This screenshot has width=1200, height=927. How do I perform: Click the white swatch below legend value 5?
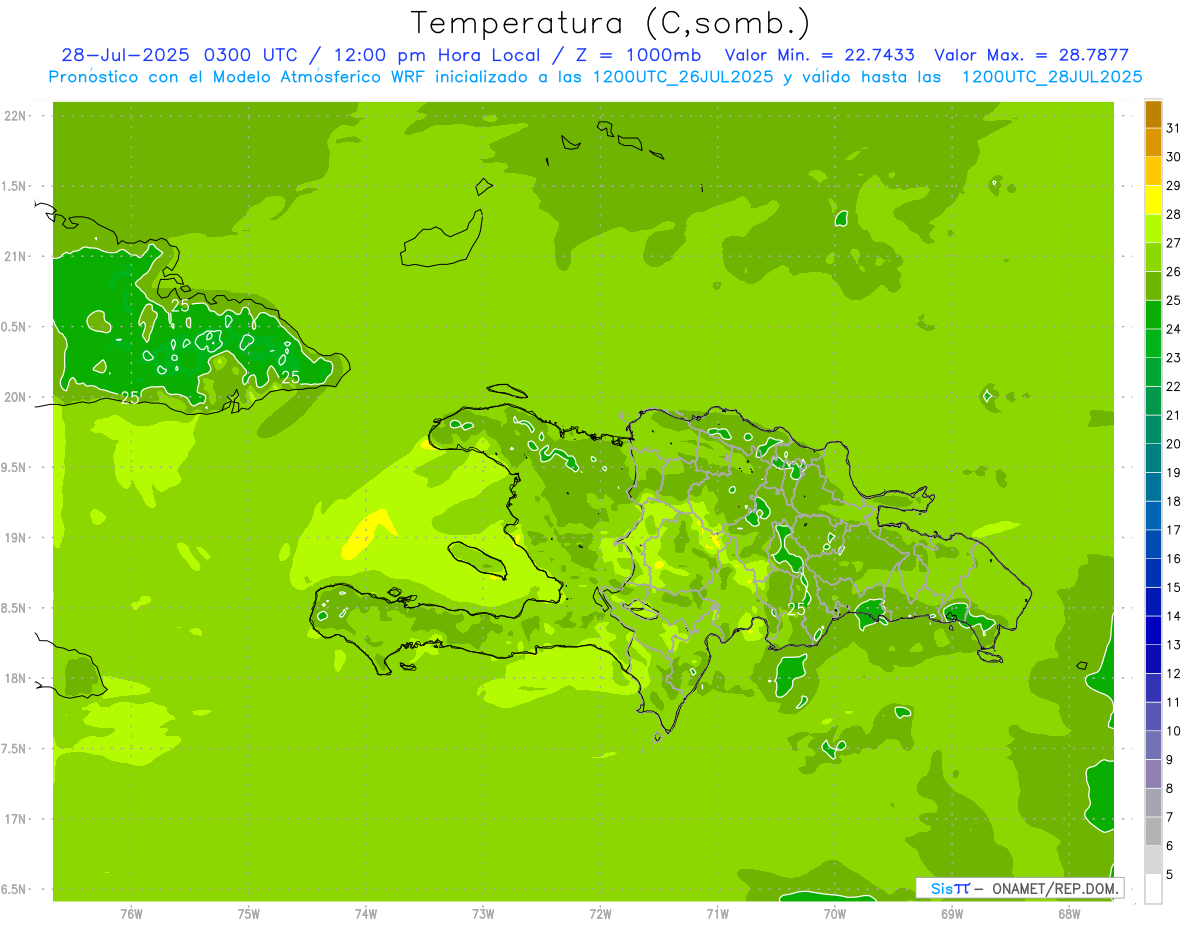click(1153, 889)
